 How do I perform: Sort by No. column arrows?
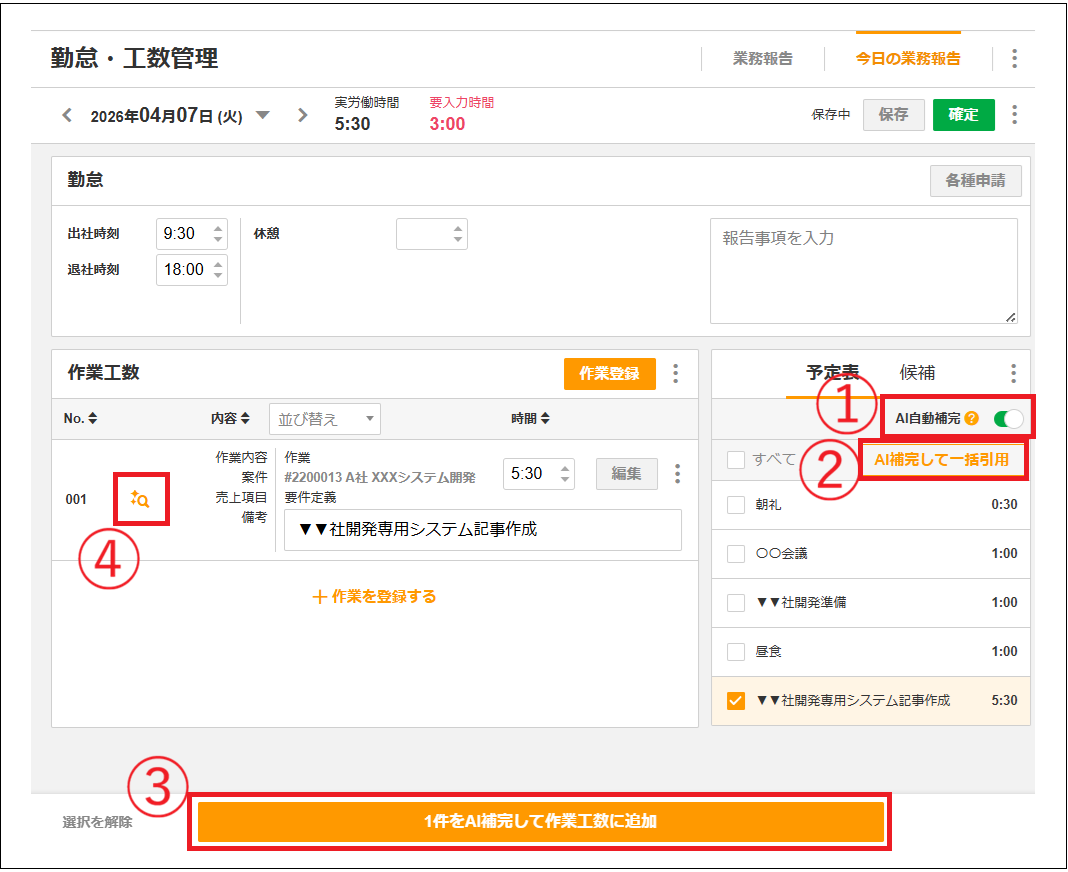93,418
